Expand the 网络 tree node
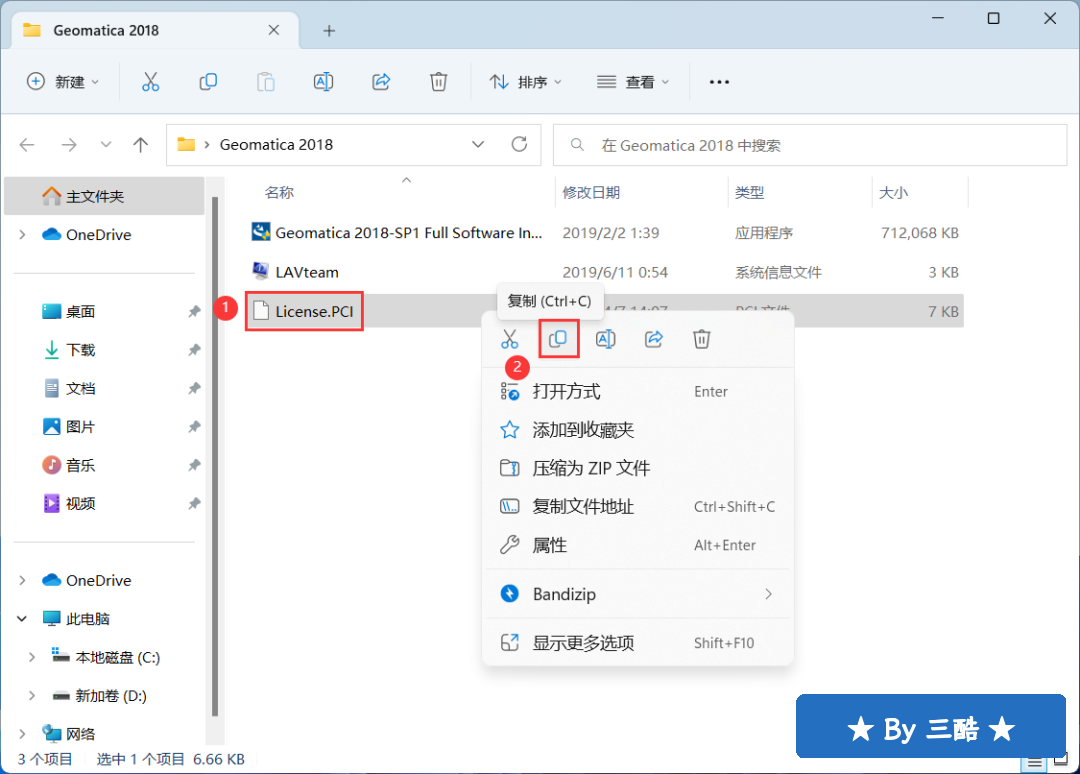The width and height of the screenshot is (1080, 774). pyautogui.click(x=23, y=734)
